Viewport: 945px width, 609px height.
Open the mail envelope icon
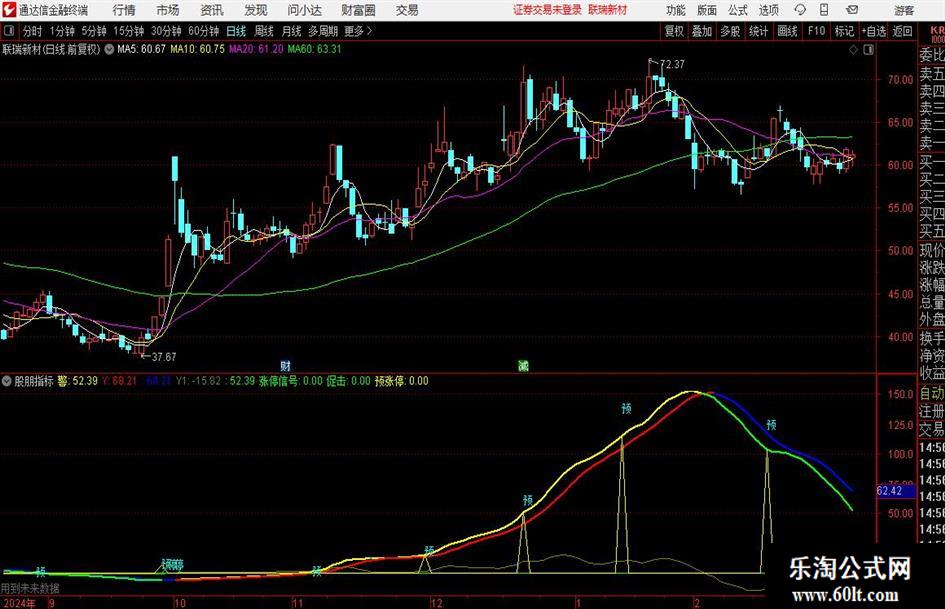[x=852, y=10]
